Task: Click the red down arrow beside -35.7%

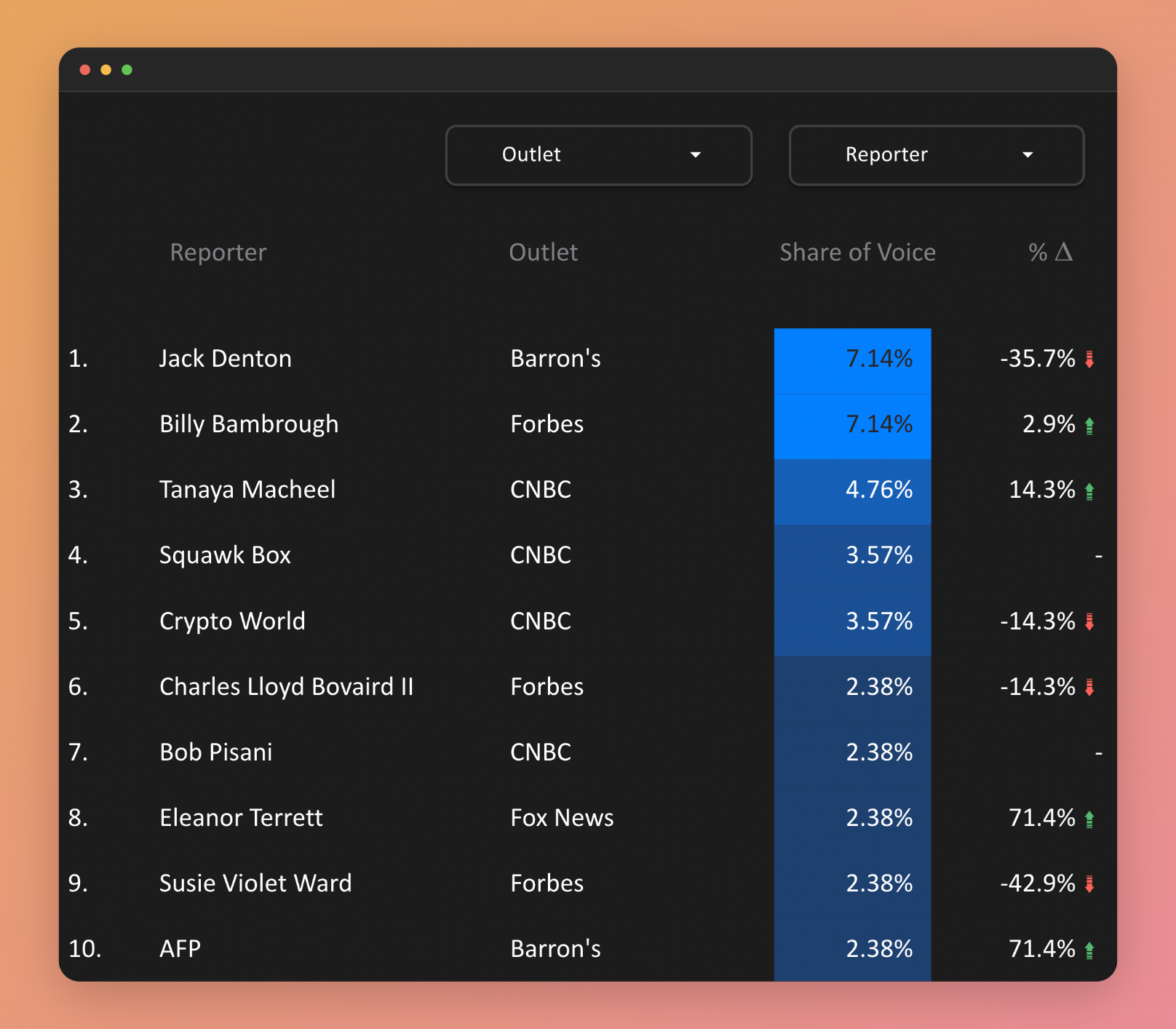Action: [1089, 359]
